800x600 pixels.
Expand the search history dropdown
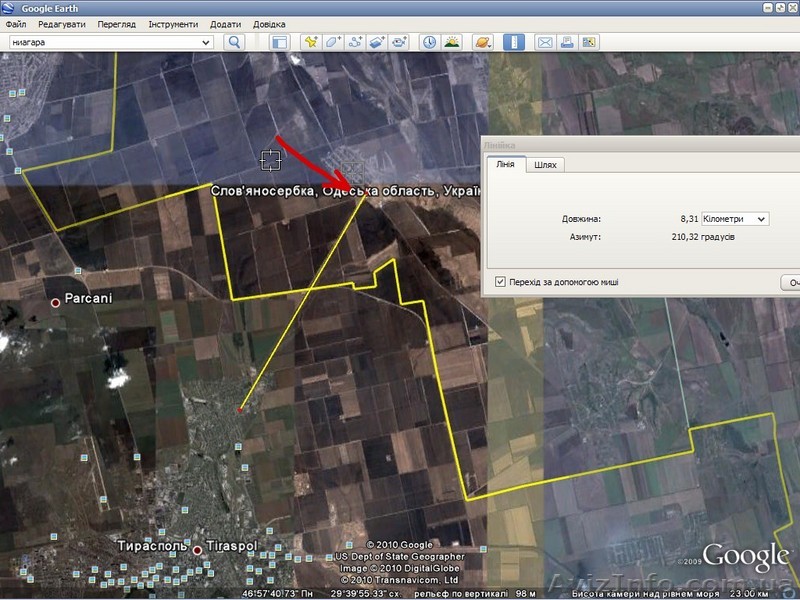[206, 42]
